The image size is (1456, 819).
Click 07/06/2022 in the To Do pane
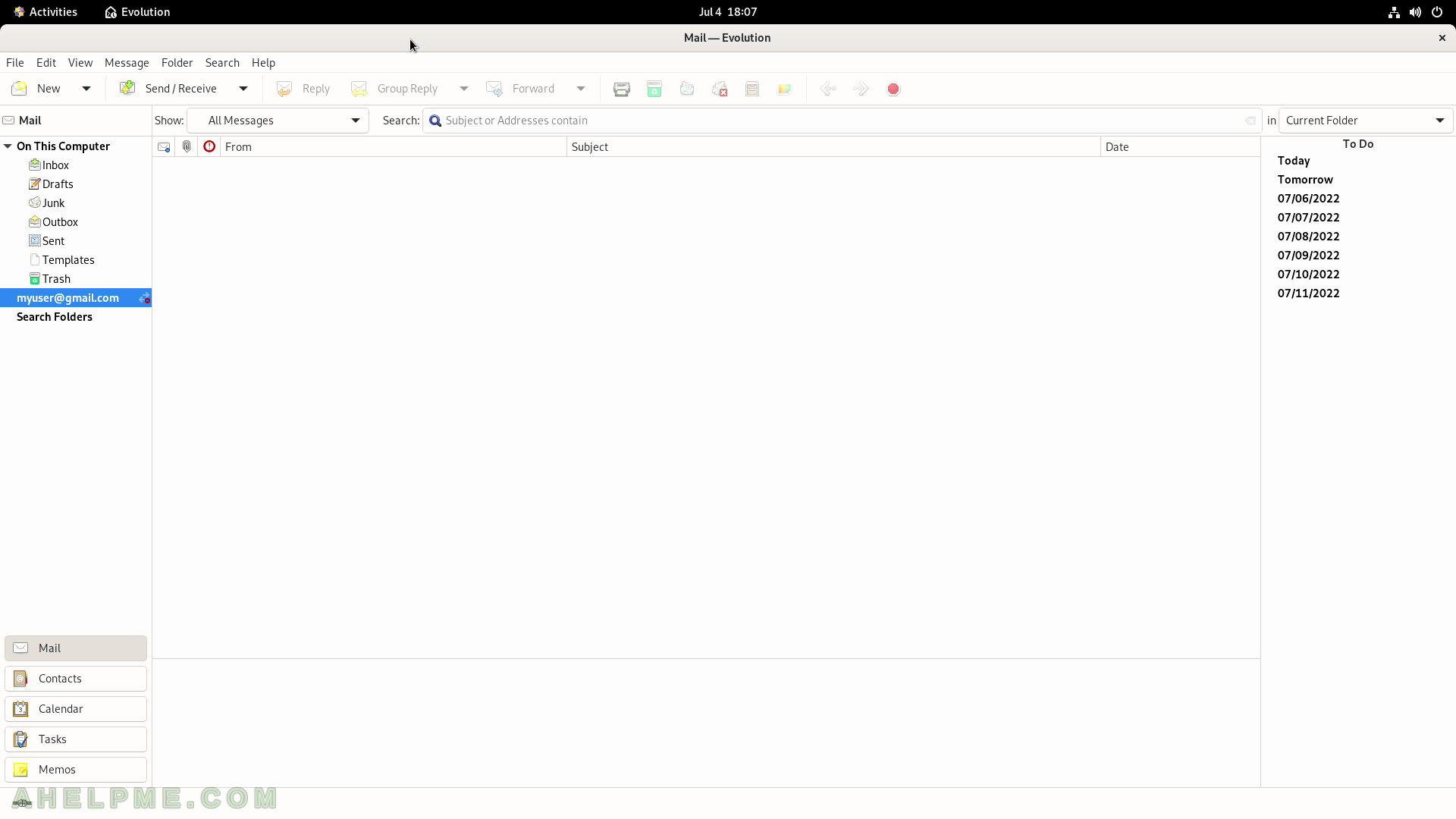[x=1308, y=199]
